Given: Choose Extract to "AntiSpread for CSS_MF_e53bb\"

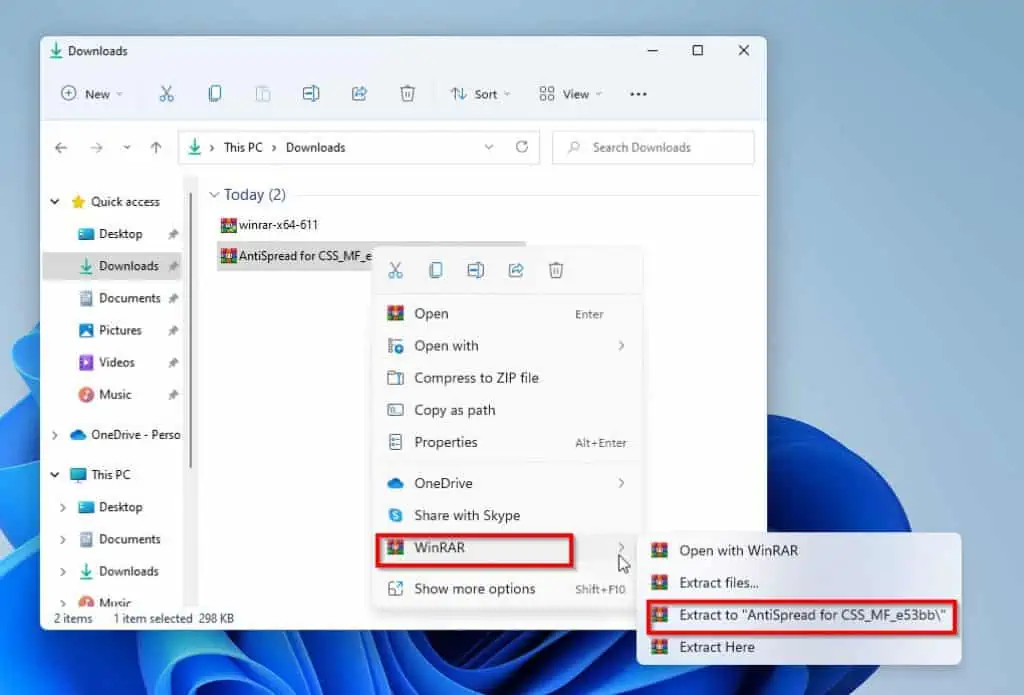Looking at the screenshot, I should click(799, 615).
